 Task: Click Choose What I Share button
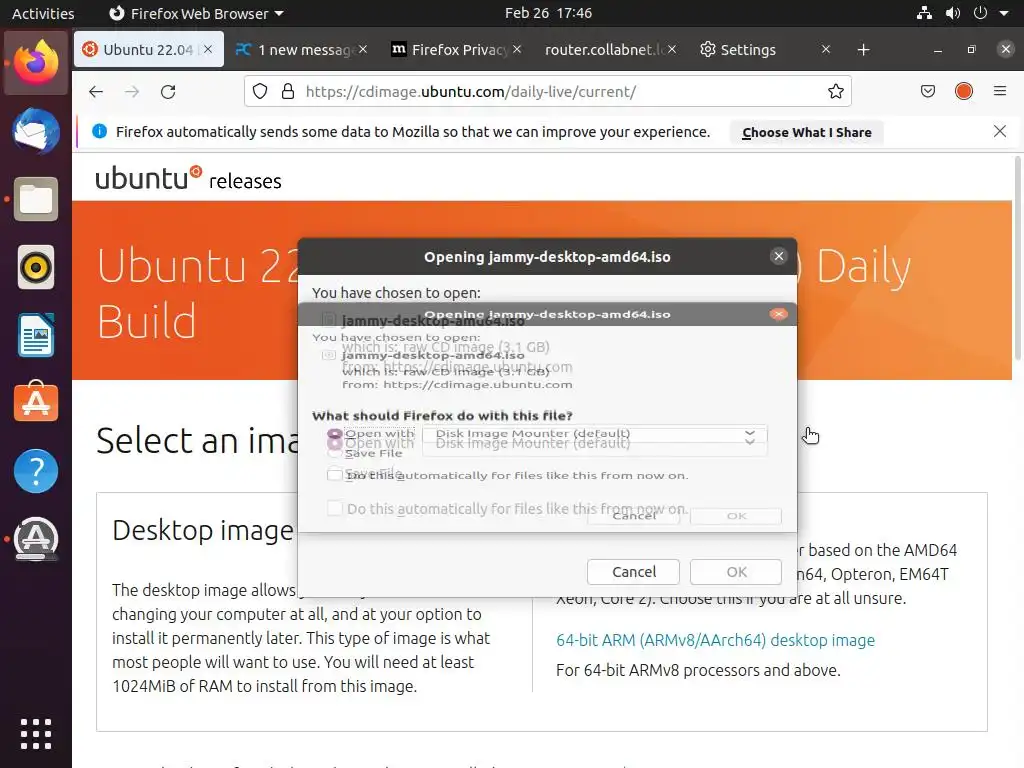807,133
